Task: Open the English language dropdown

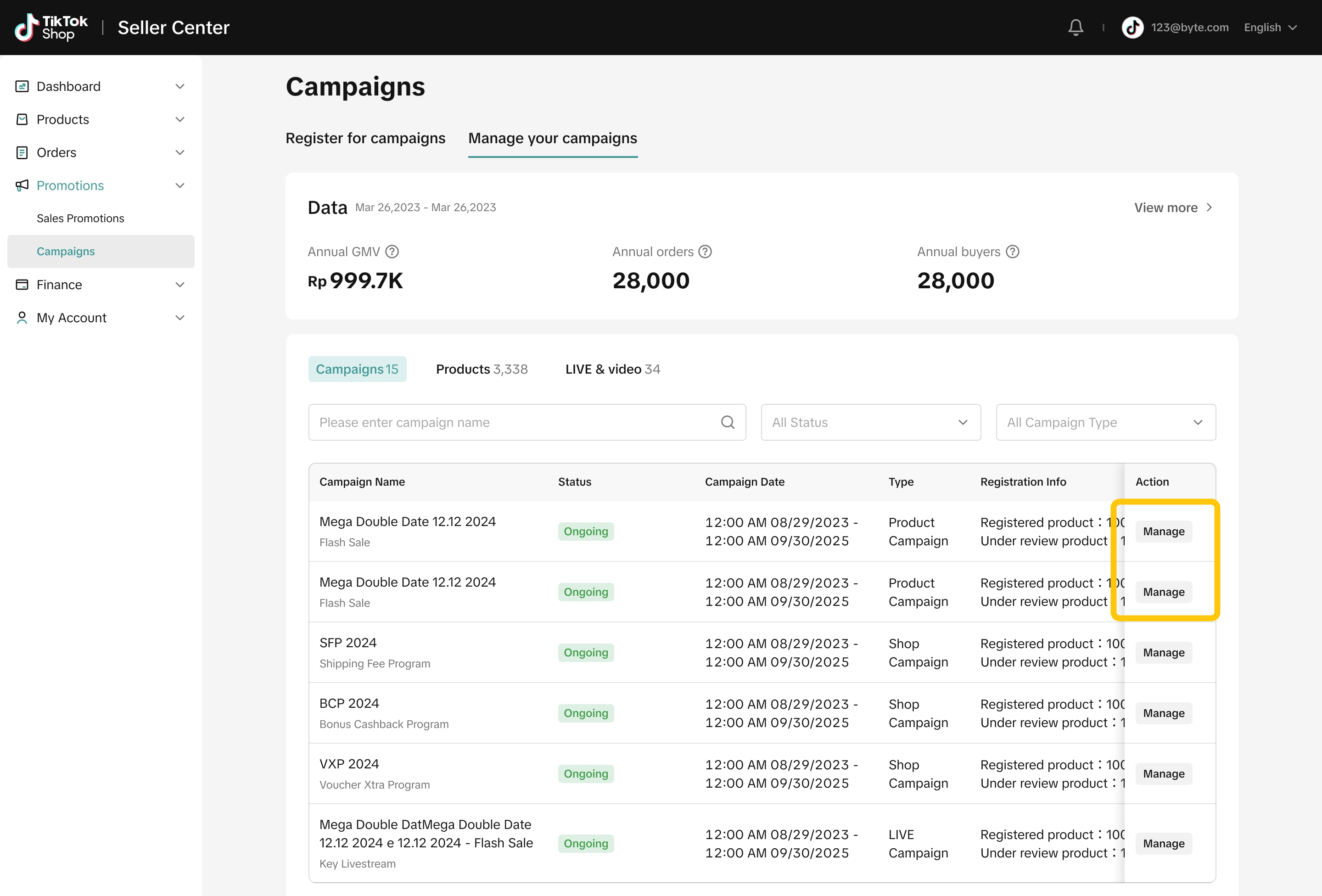Action: [1270, 27]
